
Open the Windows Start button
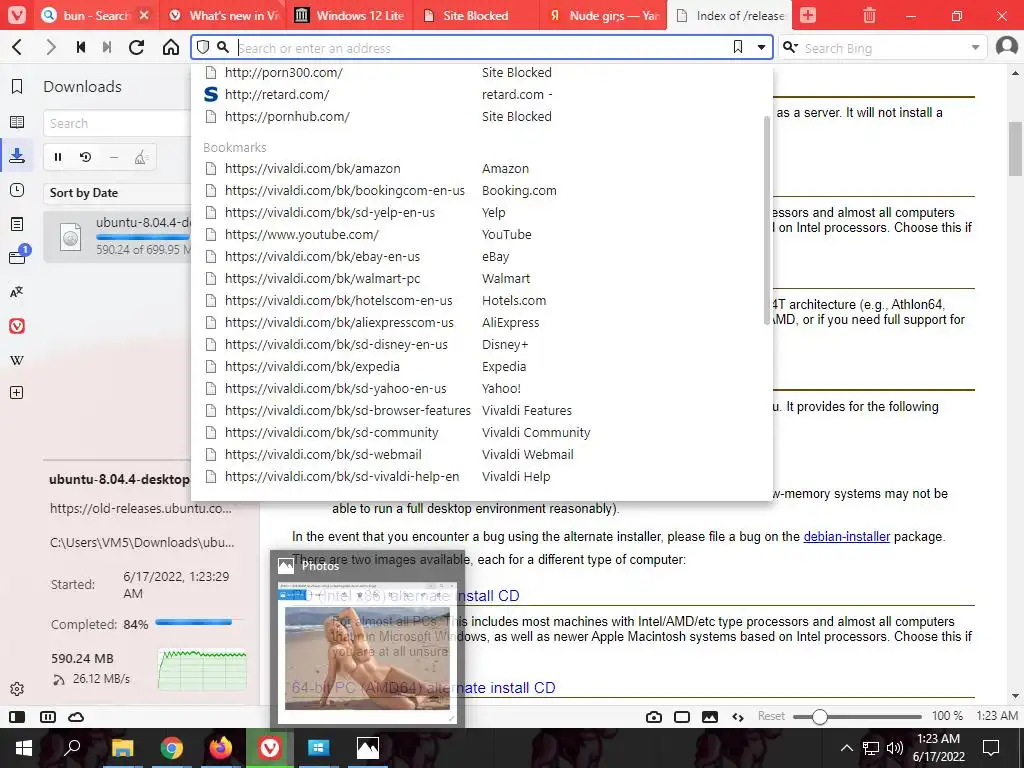(24, 748)
